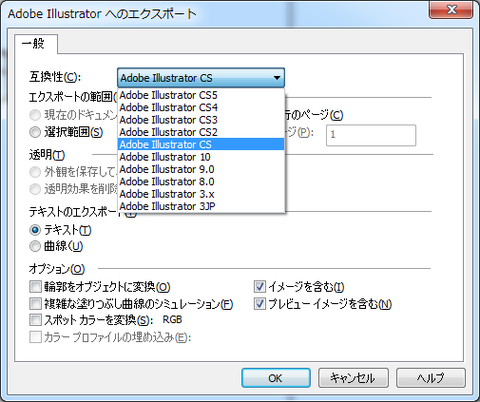Pick the highlighted Adobe Illustrator CS entry

click(201, 145)
